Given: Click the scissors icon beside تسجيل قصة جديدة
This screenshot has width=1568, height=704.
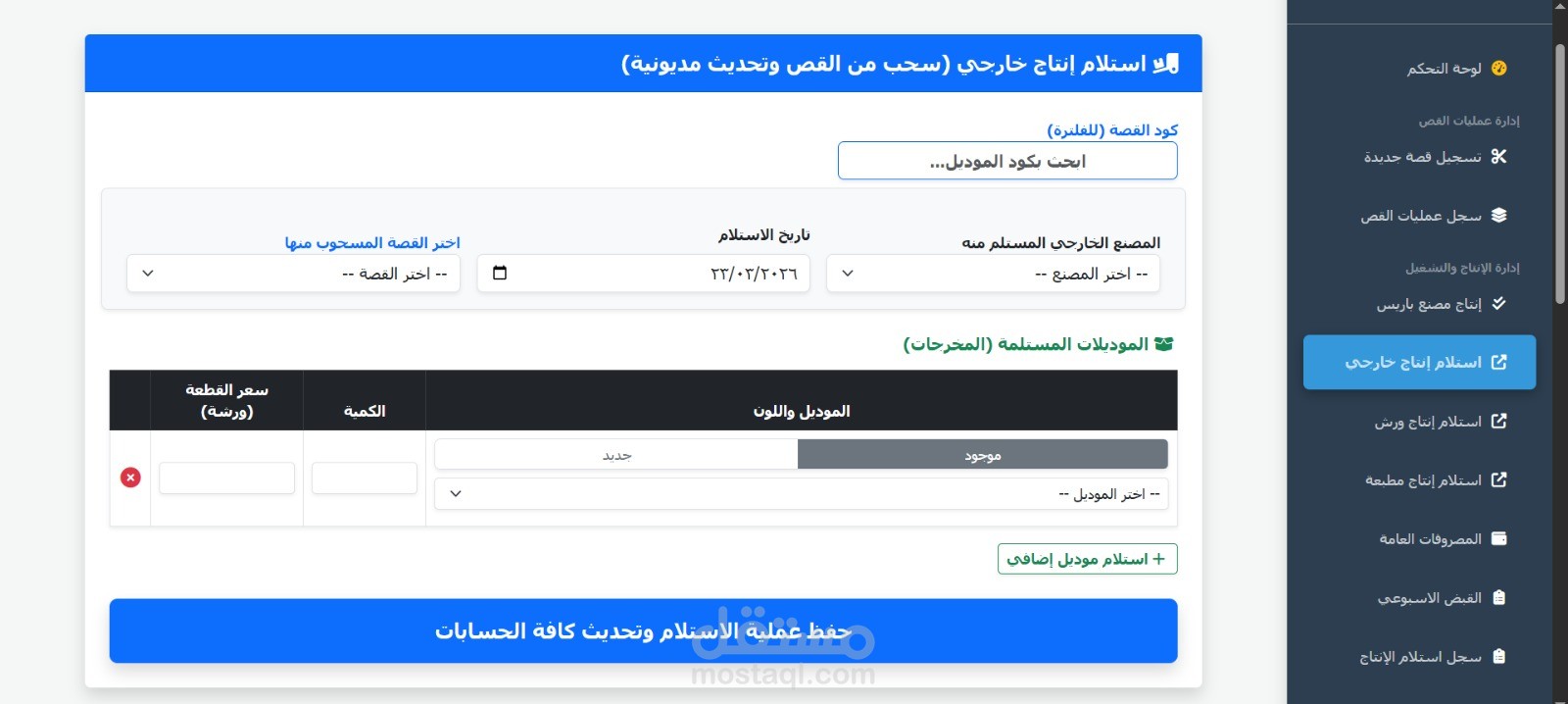Looking at the screenshot, I should click(1498, 157).
